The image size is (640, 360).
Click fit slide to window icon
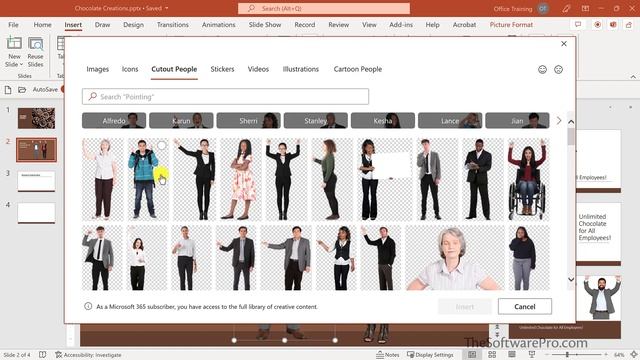click(634, 355)
